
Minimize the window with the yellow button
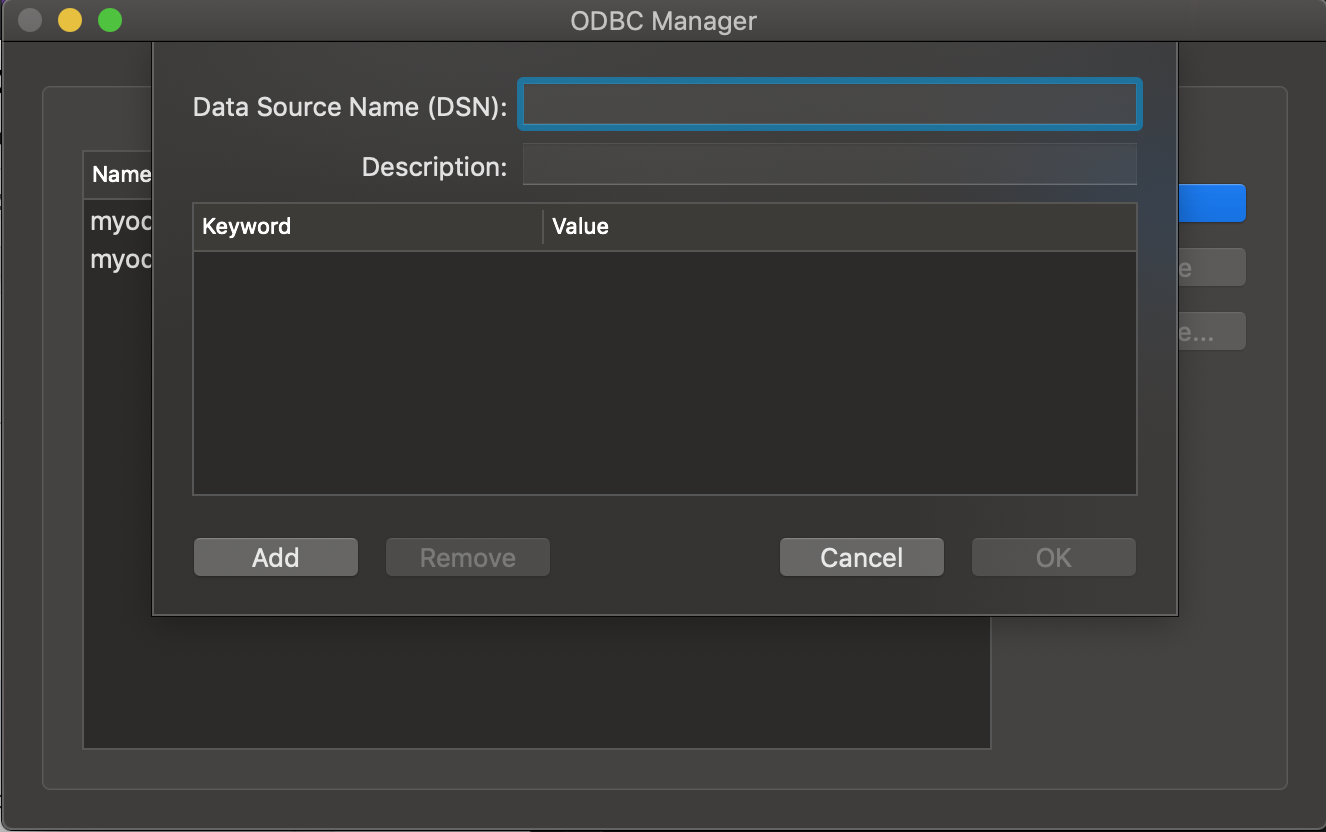(x=70, y=20)
